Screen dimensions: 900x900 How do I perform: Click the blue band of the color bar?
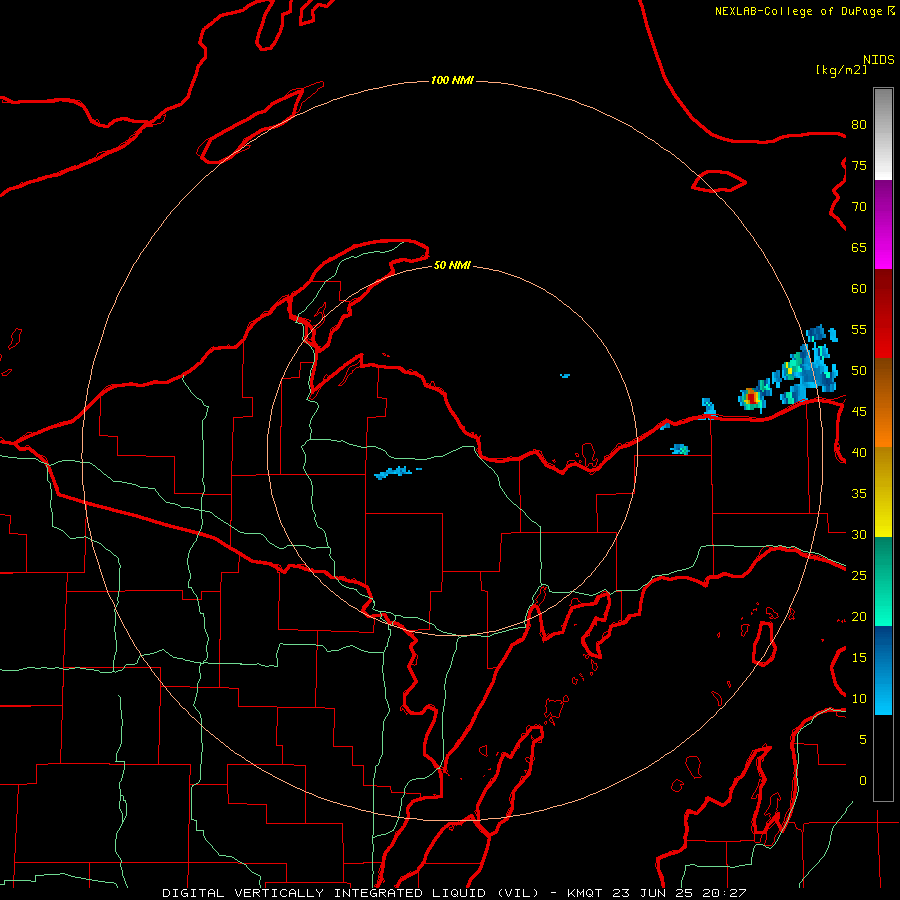pos(883,670)
